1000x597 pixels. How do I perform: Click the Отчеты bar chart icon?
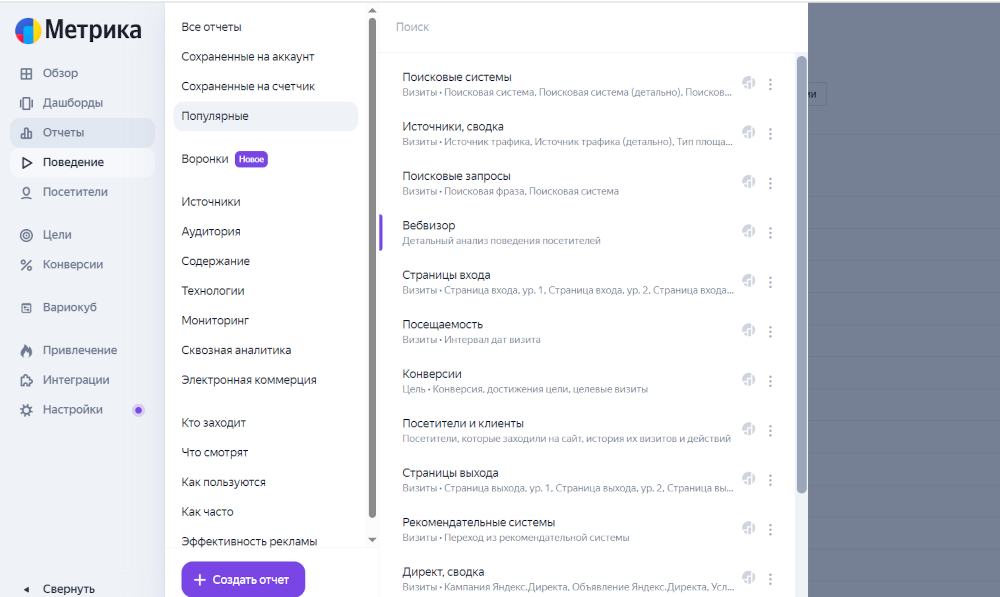tap(26, 133)
